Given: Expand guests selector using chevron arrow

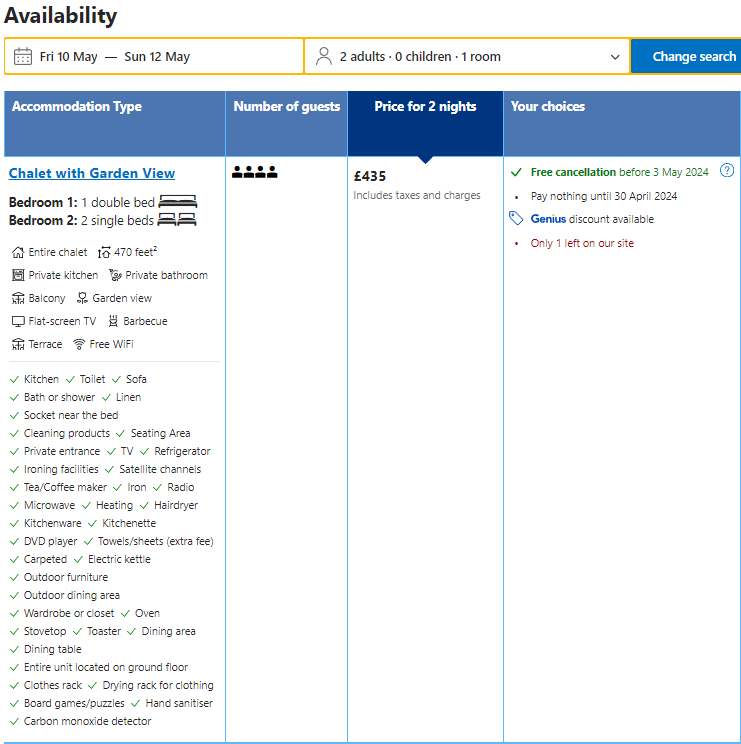Looking at the screenshot, I should click(x=615, y=57).
